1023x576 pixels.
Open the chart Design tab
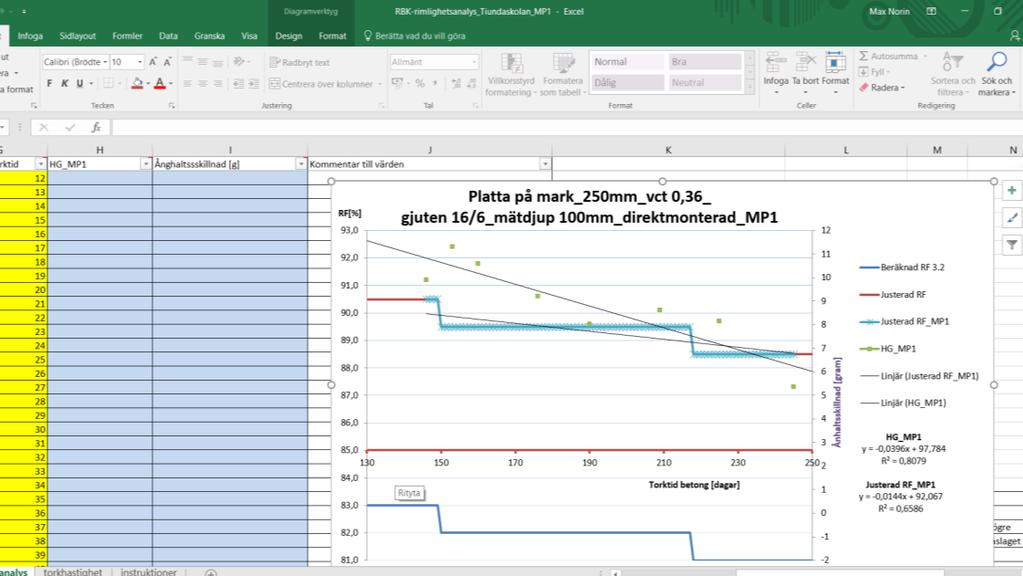(x=288, y=36)
